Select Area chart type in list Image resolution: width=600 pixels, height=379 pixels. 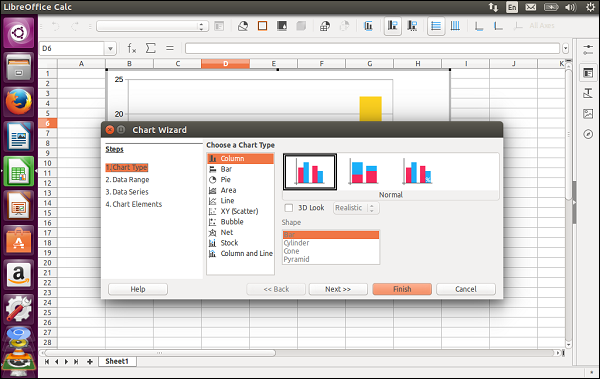click(x=240, y=190)
